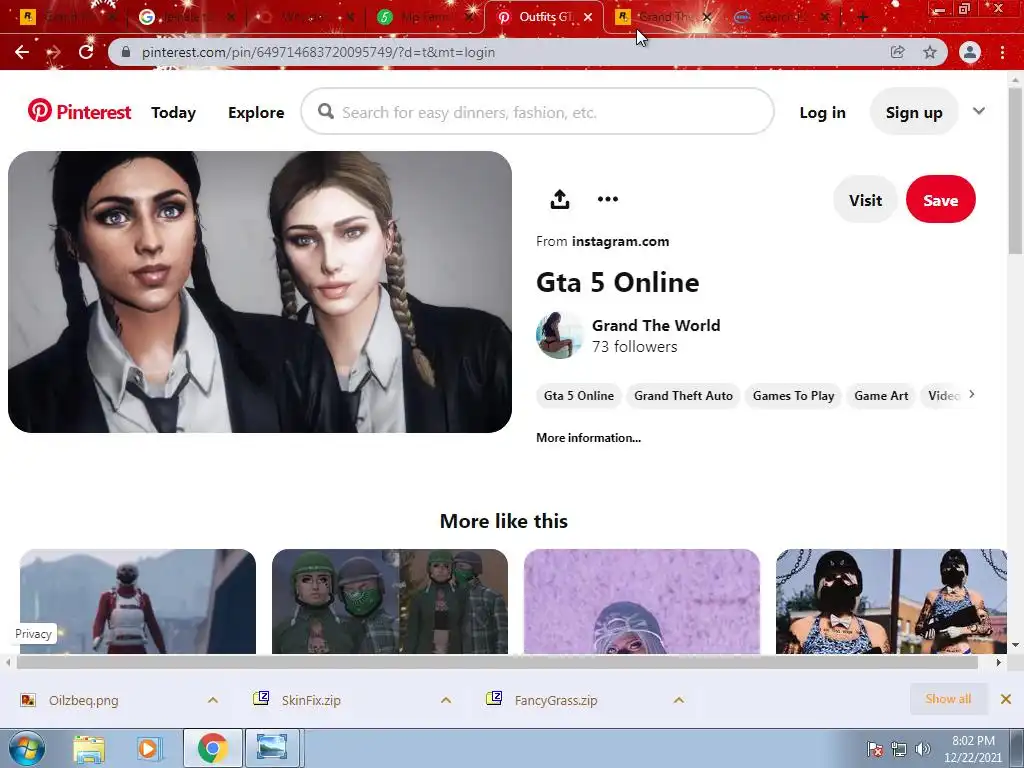
Task: Select the Games To Play tag chip
Action: click(793, 396)
